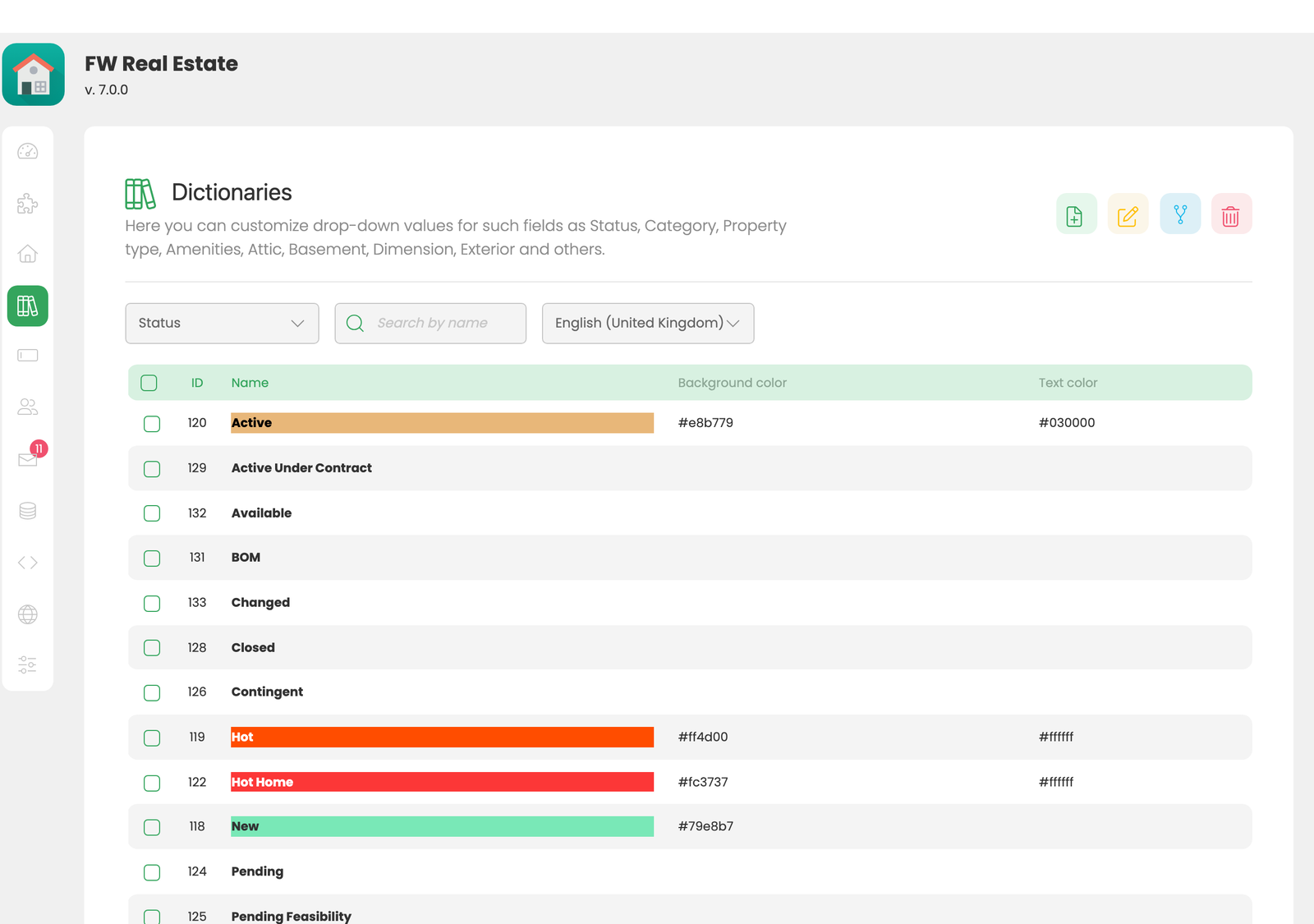Check the box for Pending row 124

point(152,873)
